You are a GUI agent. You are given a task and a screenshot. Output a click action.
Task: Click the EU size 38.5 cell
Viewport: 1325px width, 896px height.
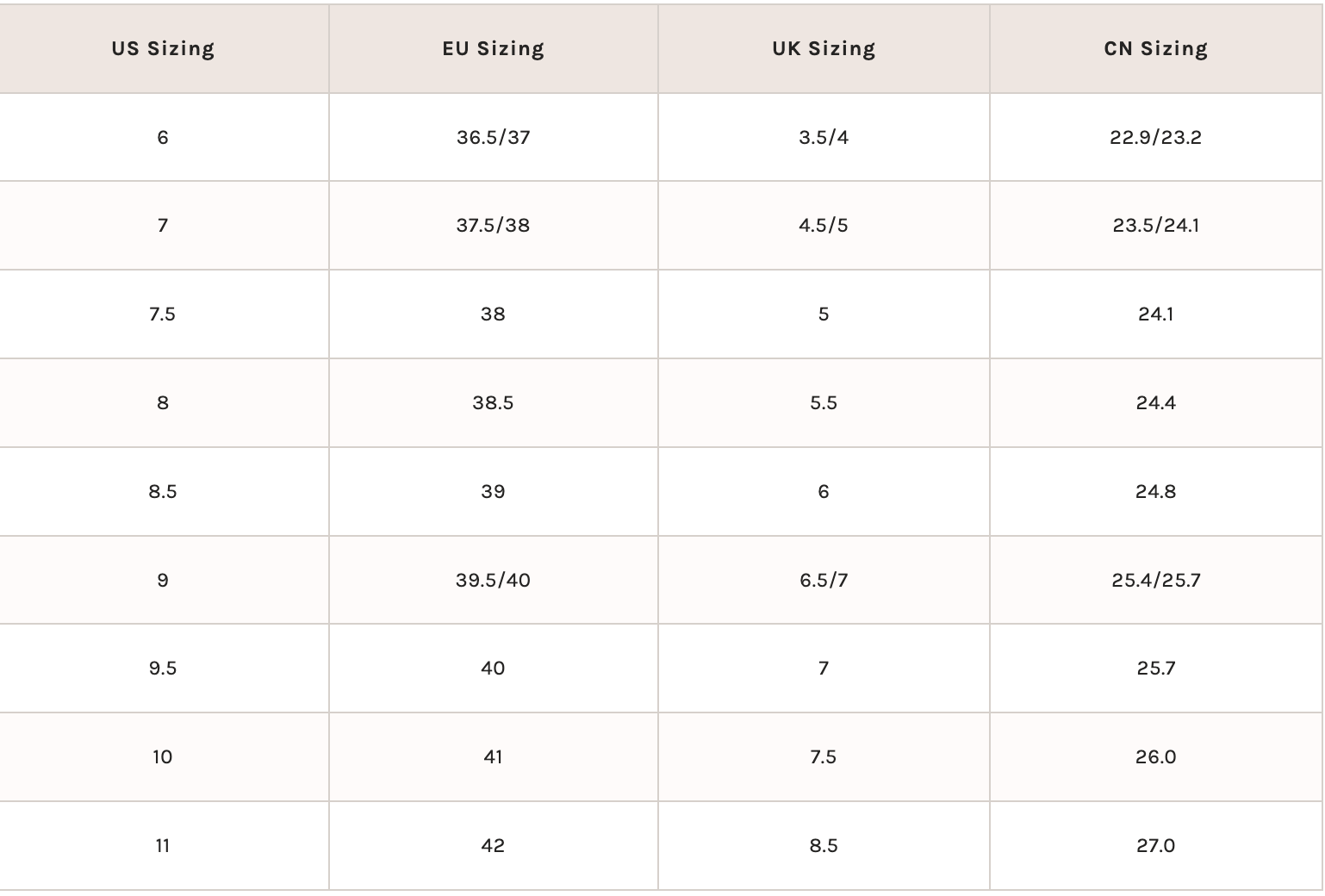493,403
